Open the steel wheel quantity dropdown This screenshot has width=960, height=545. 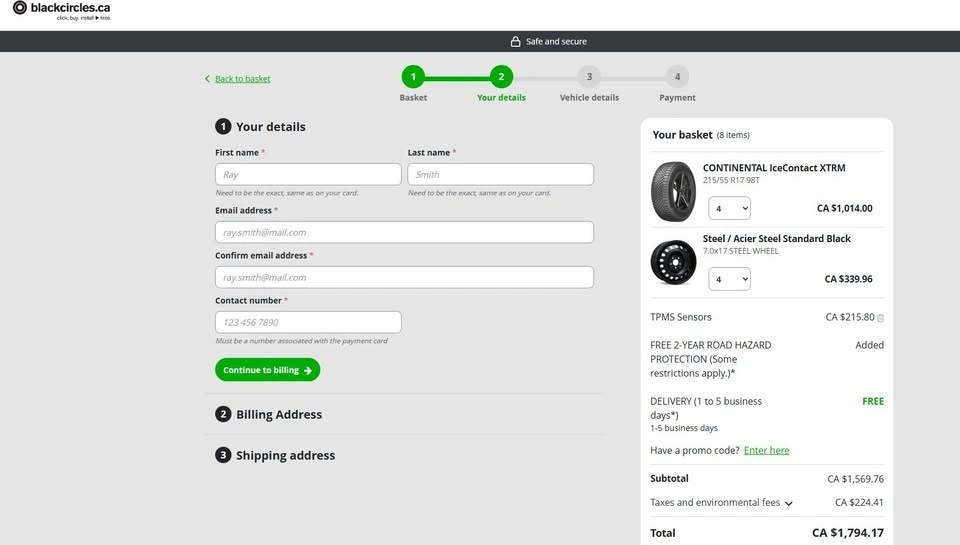coord(729,279)
